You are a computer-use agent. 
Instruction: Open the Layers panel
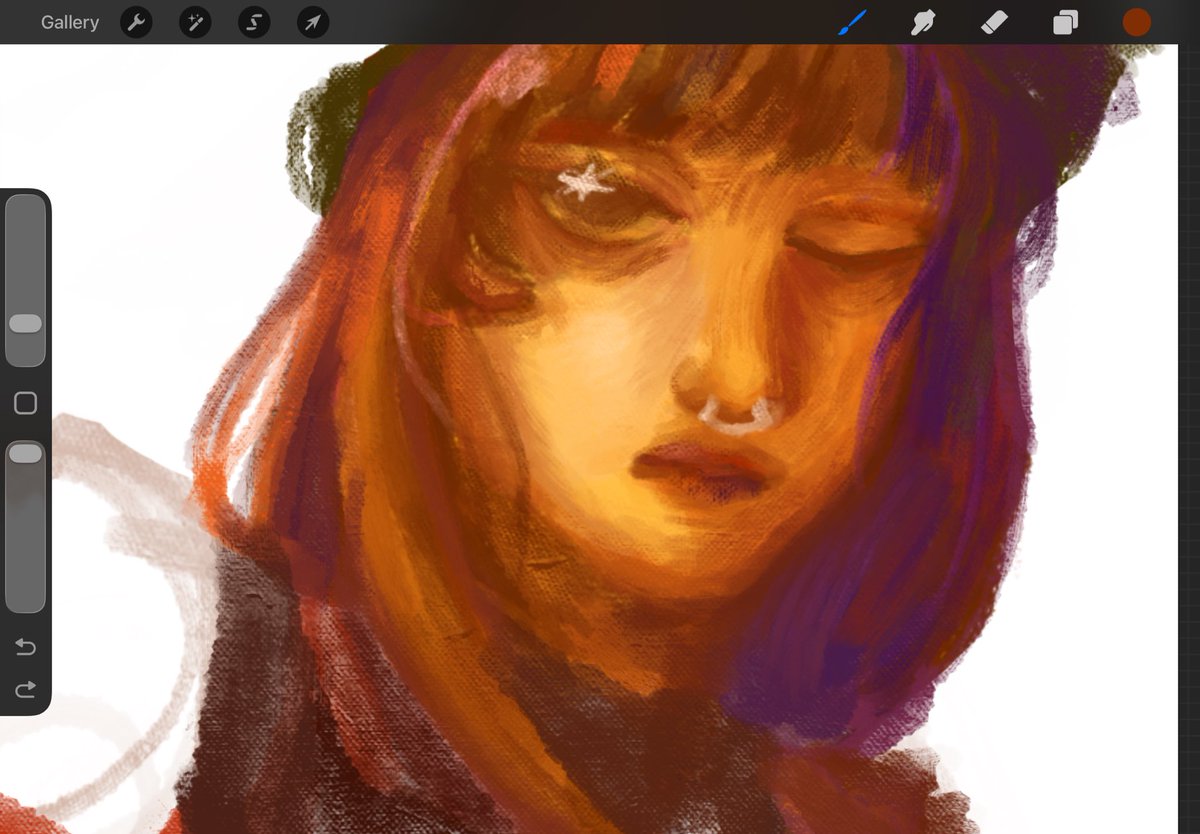(x=1066, y=22)
